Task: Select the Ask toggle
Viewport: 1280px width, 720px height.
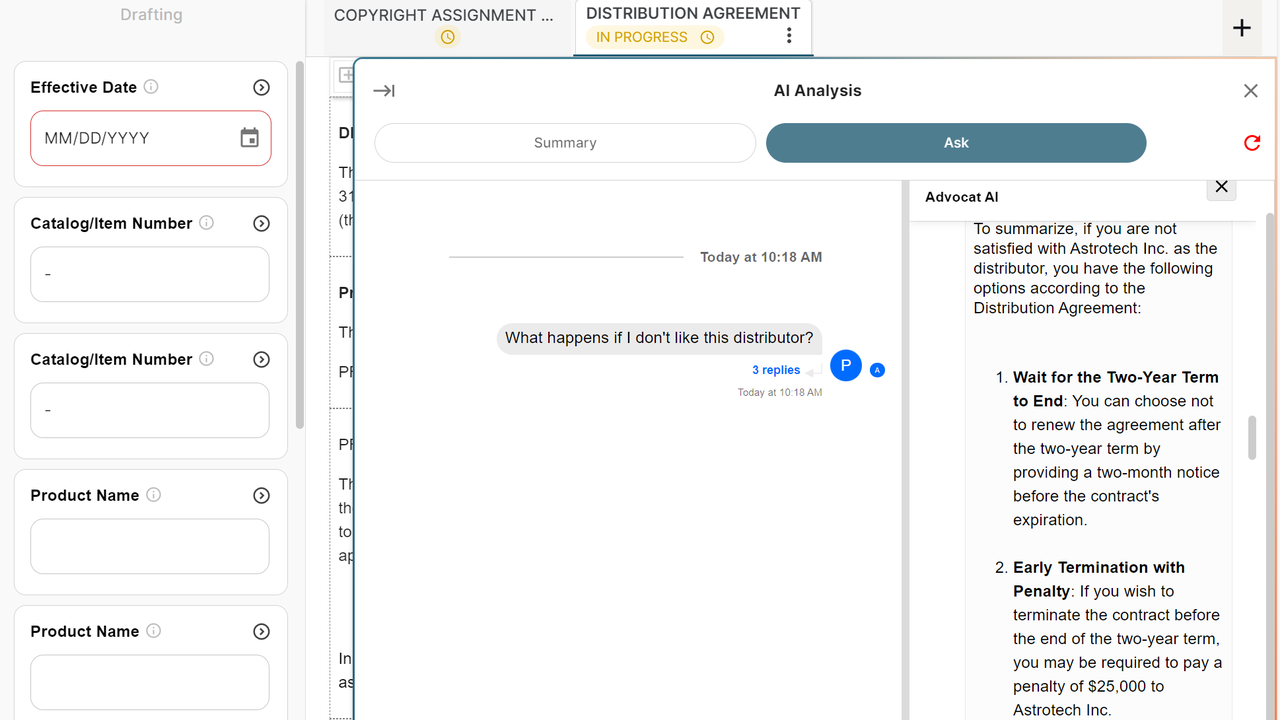Action: point(956,143)
